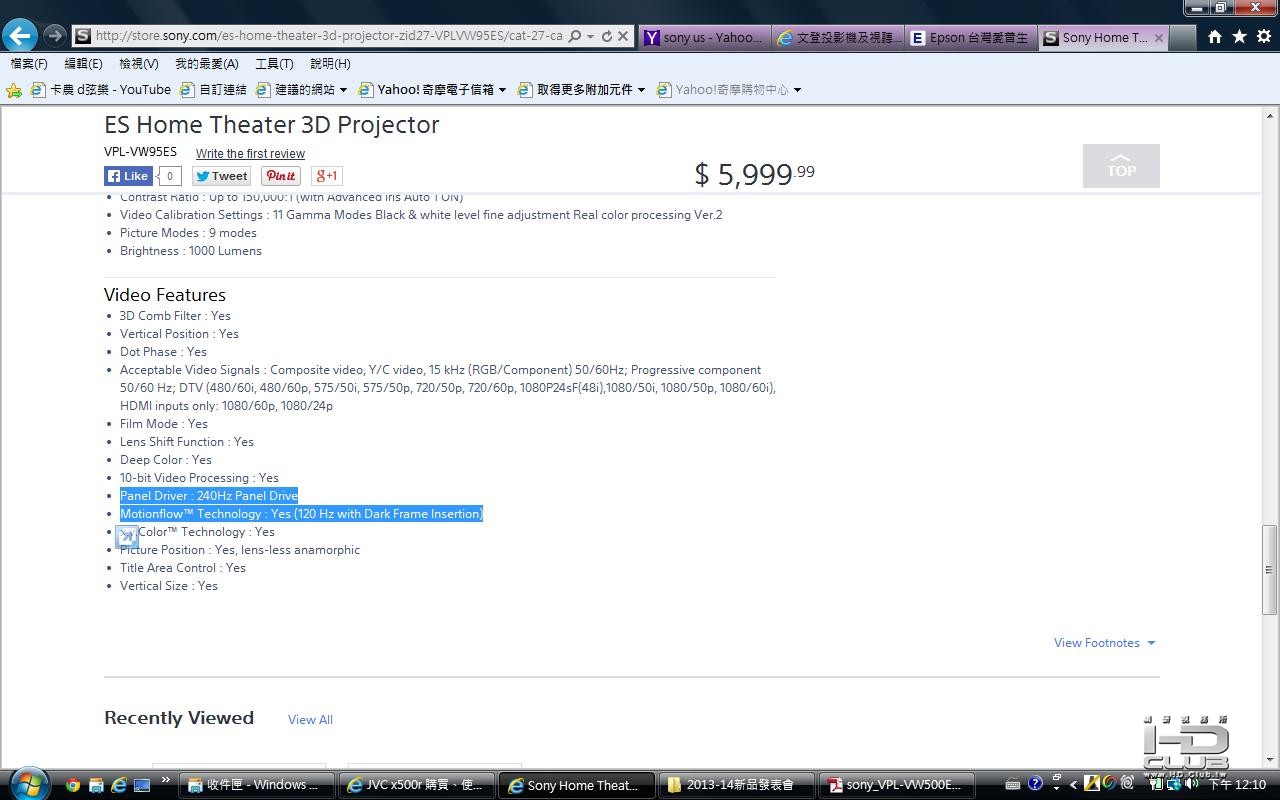Open the browser Tools gear icon
The height and width of the screenshot is (800, 1280).
coord(1264,36)
